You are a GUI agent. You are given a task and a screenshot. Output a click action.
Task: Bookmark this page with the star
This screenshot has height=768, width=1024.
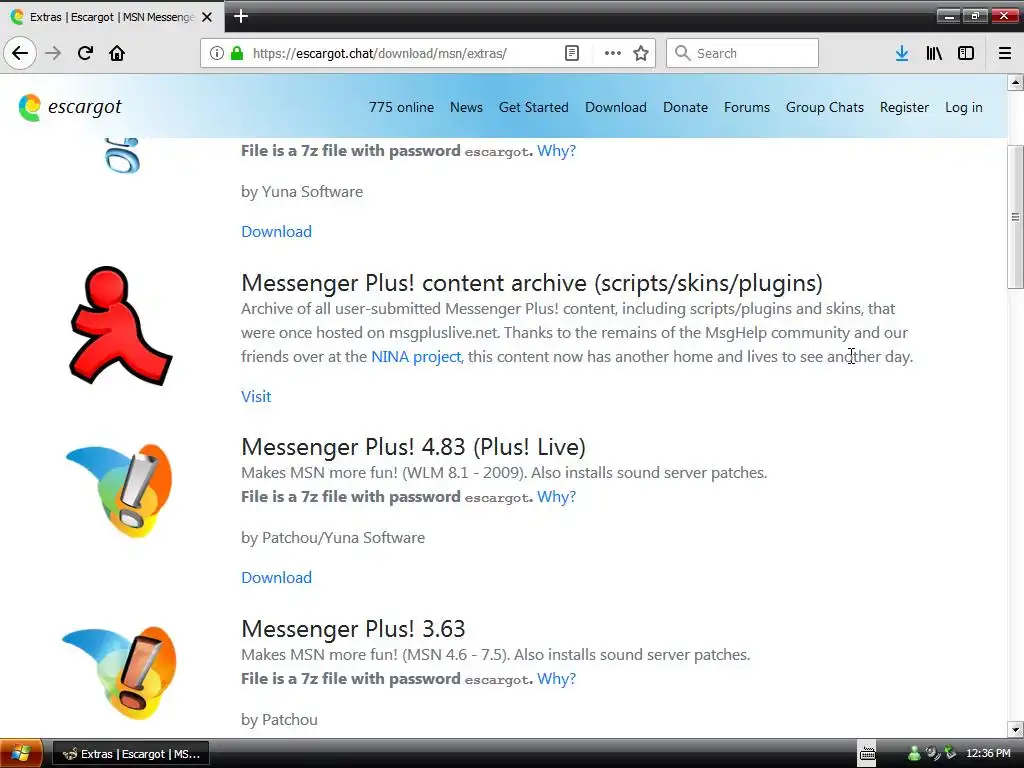point(641,53)
